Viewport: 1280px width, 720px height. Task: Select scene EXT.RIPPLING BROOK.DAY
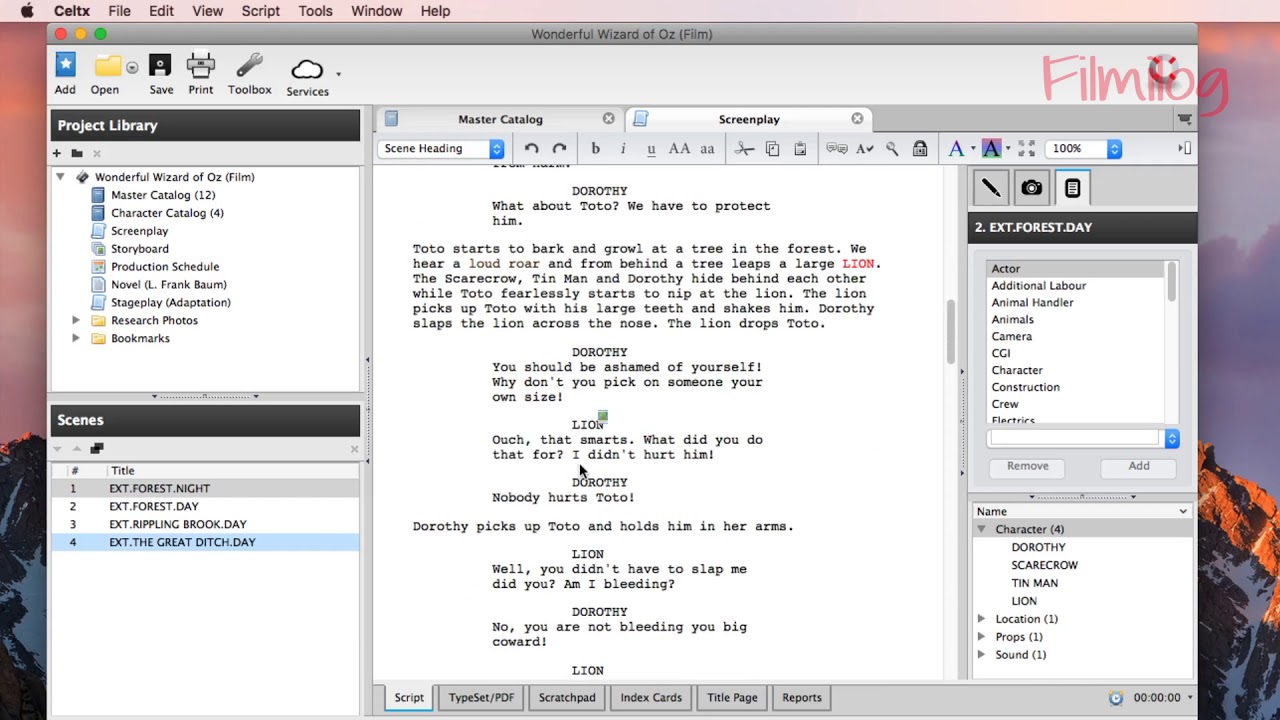[x=205, y=524]
